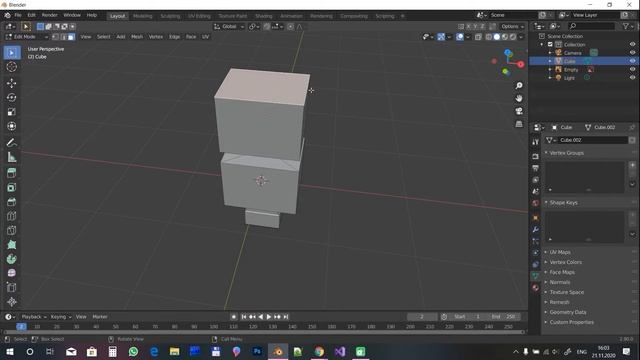Open Playback dropdown in timeline
Image resolution: width=640 pixels, height=360 pixels.
click(x=33, y=317)
